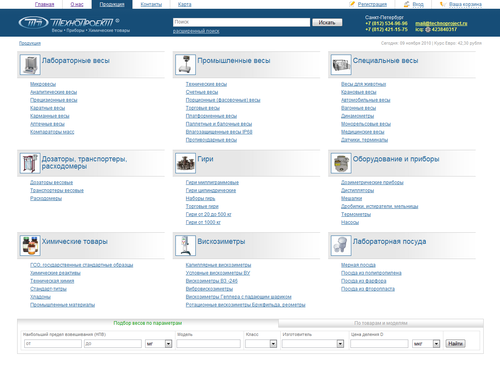
Task: Click the registration pencil icon
Action: (352, 4)
